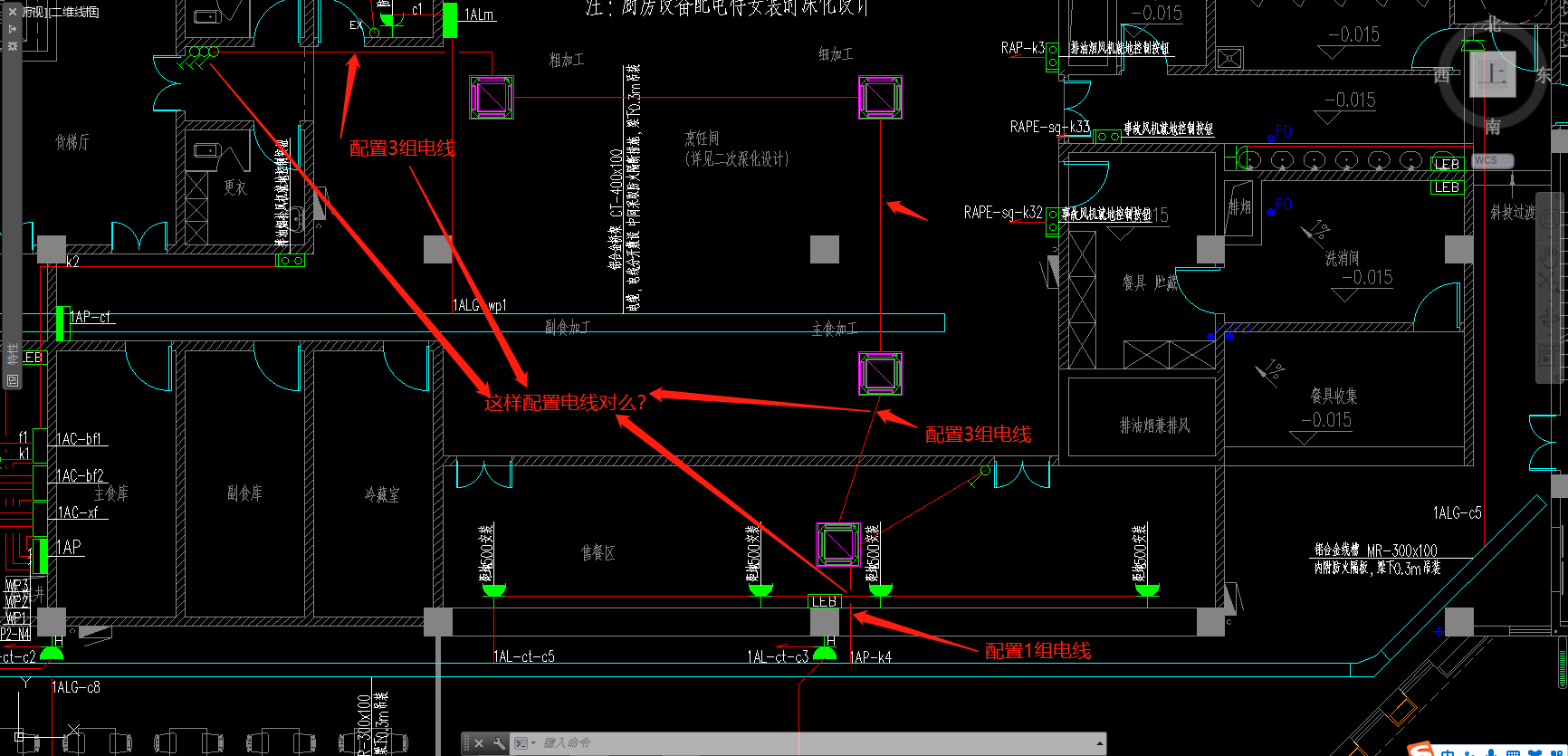This screenshot has width=1568, height=756.
Task: Open Sogou input method icon
Action: tap(1422, 750)
